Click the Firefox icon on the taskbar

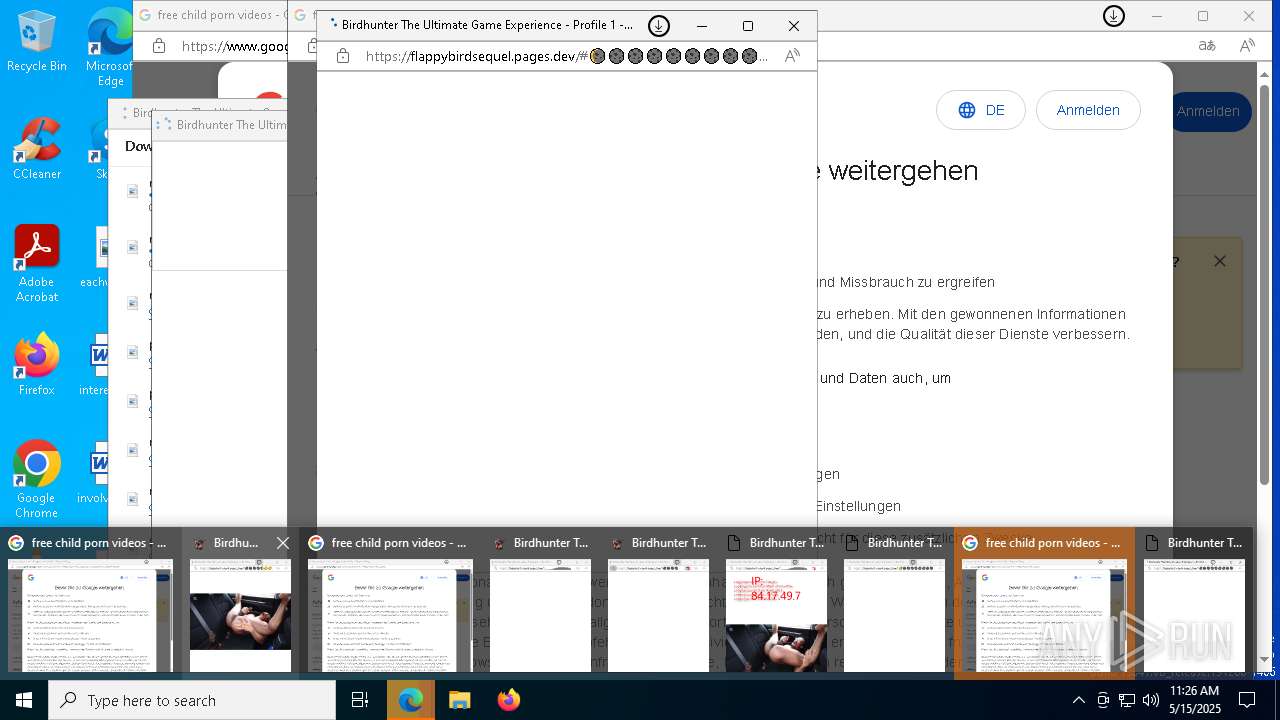pyautogui.click(x=508, y=700)
